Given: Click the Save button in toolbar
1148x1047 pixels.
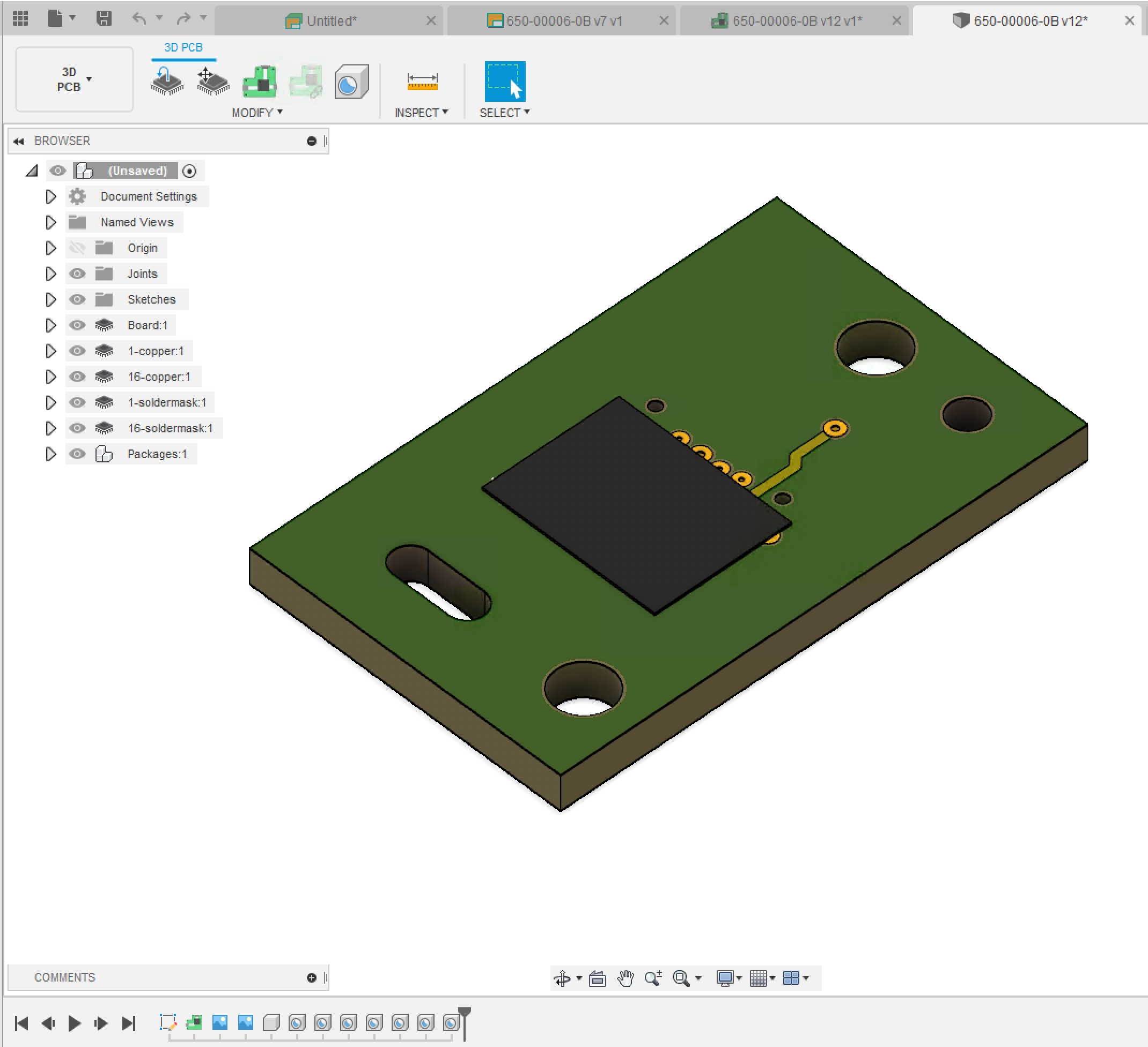Looking at the screenshot, I should [x=104, y=18].
